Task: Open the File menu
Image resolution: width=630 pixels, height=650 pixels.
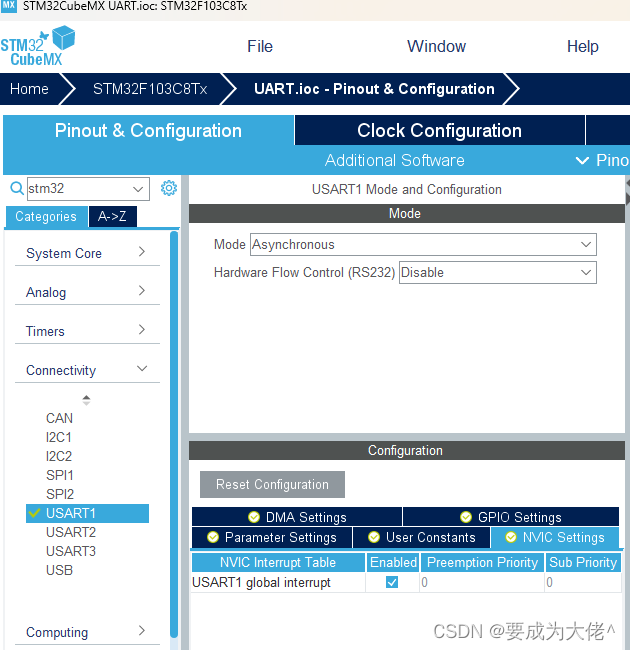Action: (260, 46)
